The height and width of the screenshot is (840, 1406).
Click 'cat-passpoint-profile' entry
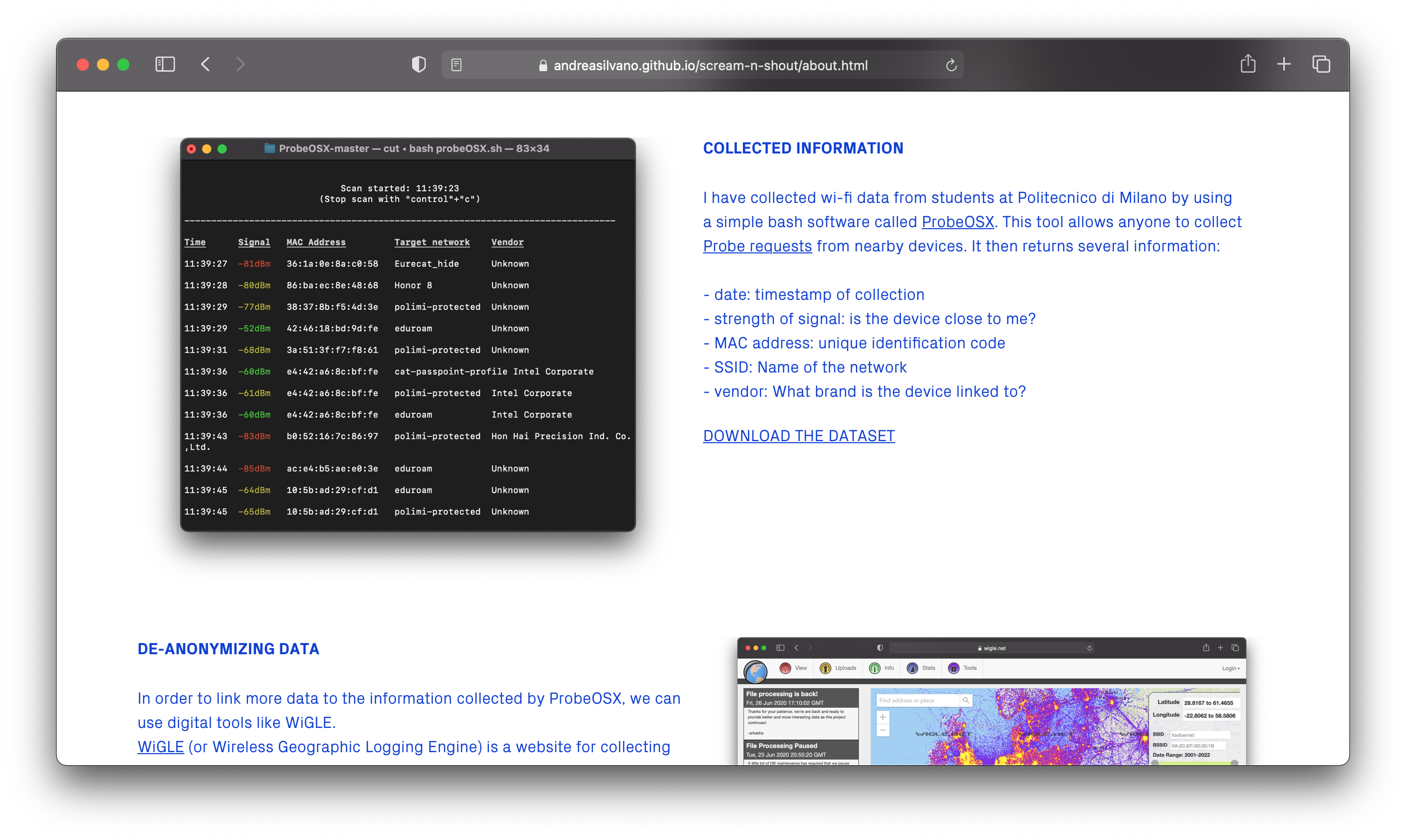click(x=450, y=372)
